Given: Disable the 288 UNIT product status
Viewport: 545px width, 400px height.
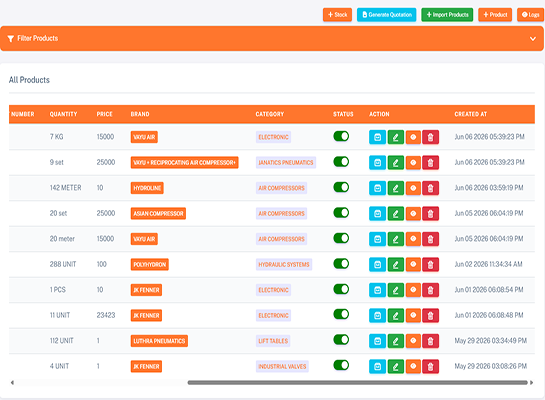Looking at the screenshot, I should point(341,264).
